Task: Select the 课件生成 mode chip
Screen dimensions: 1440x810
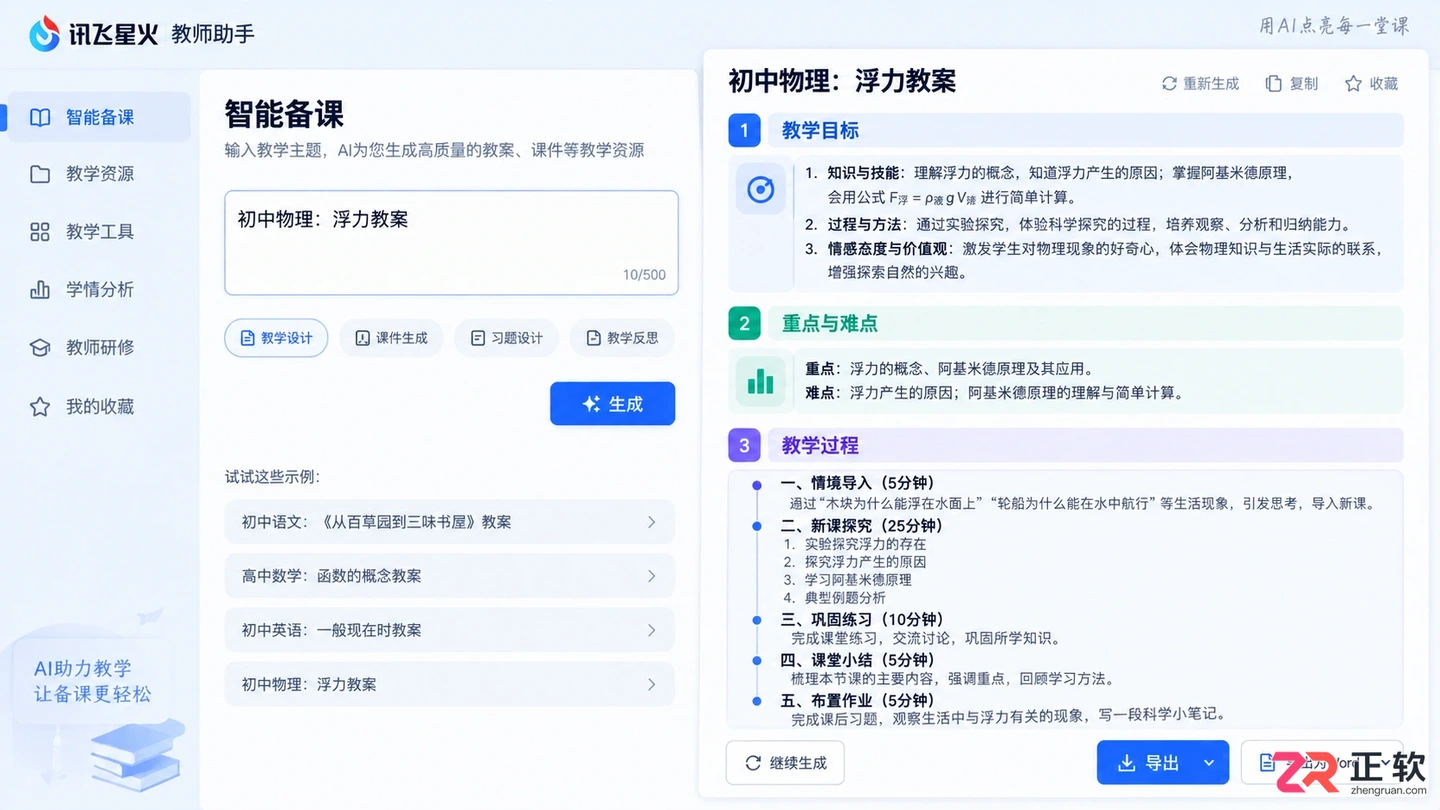Action: (x=391, y=338)
